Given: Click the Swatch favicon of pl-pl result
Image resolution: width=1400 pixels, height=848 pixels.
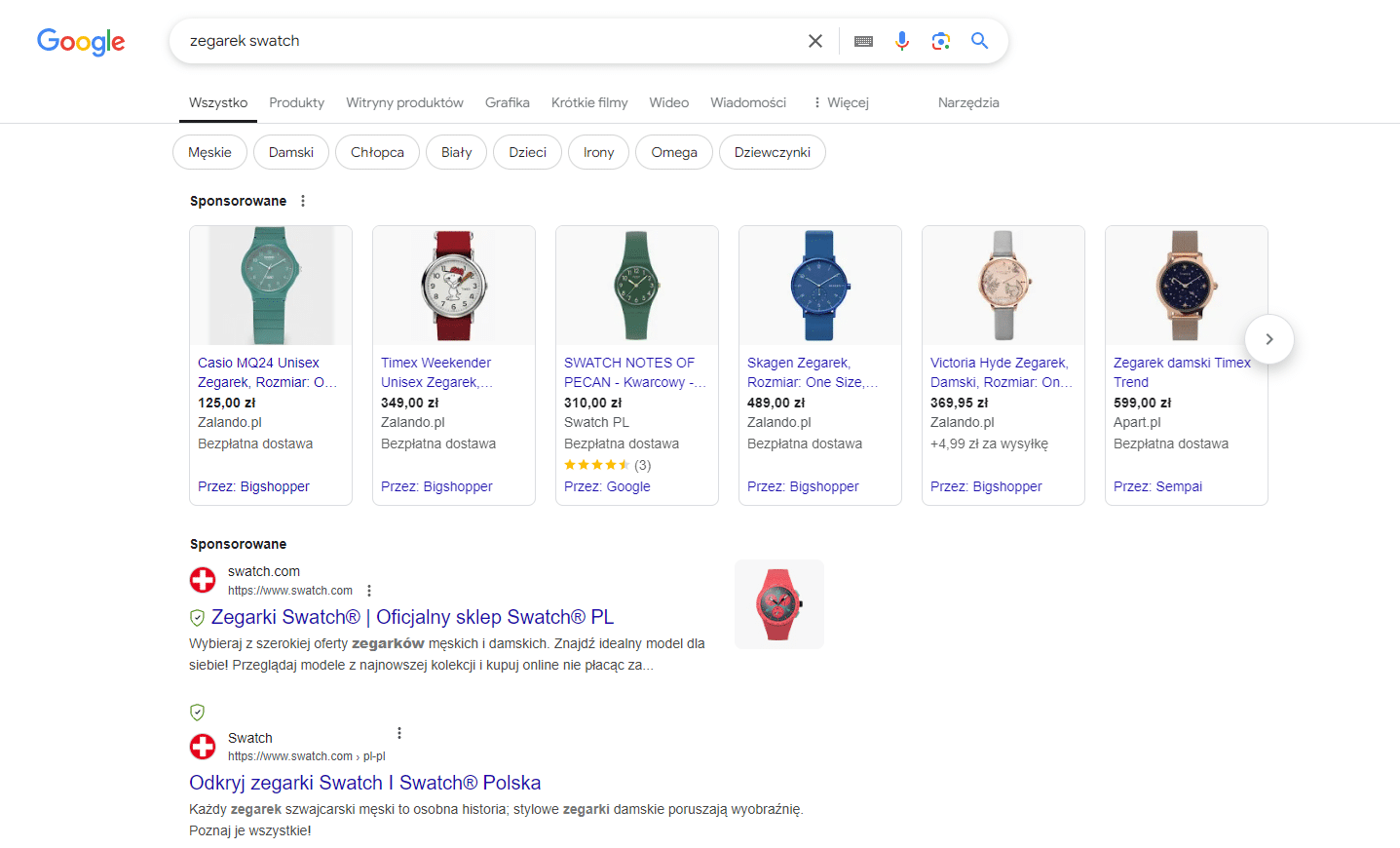Looking at the screenshot, I should [203, 747].
